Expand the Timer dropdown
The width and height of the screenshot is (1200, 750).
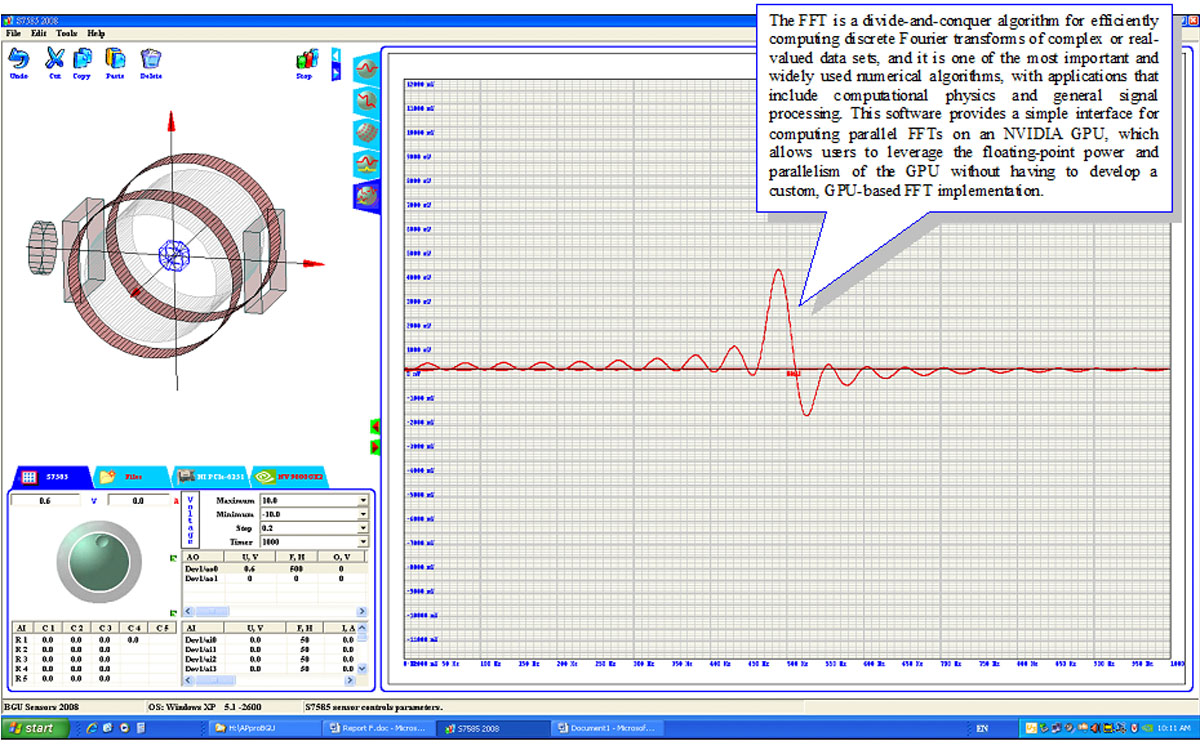click(362, 541)
